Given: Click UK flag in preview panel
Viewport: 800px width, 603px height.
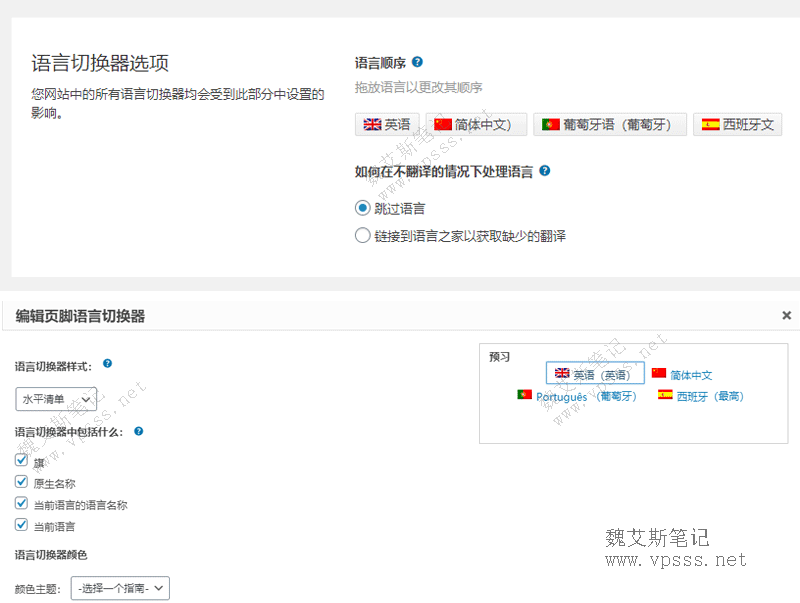Looking at the screenshot, I should click(x=562, y=374).
